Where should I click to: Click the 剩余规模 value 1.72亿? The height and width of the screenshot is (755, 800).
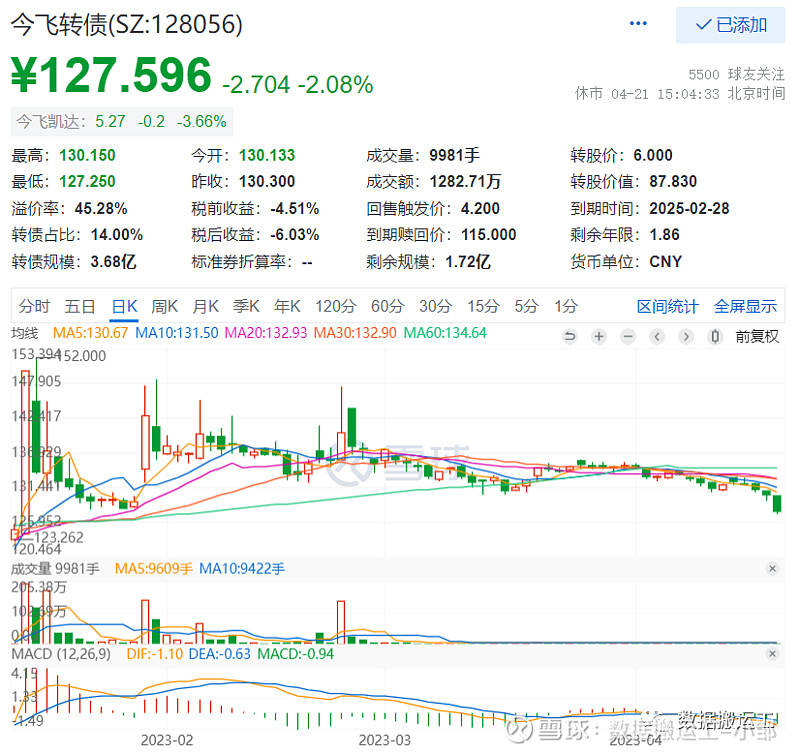pyautogui.click(x=468, y=262)
